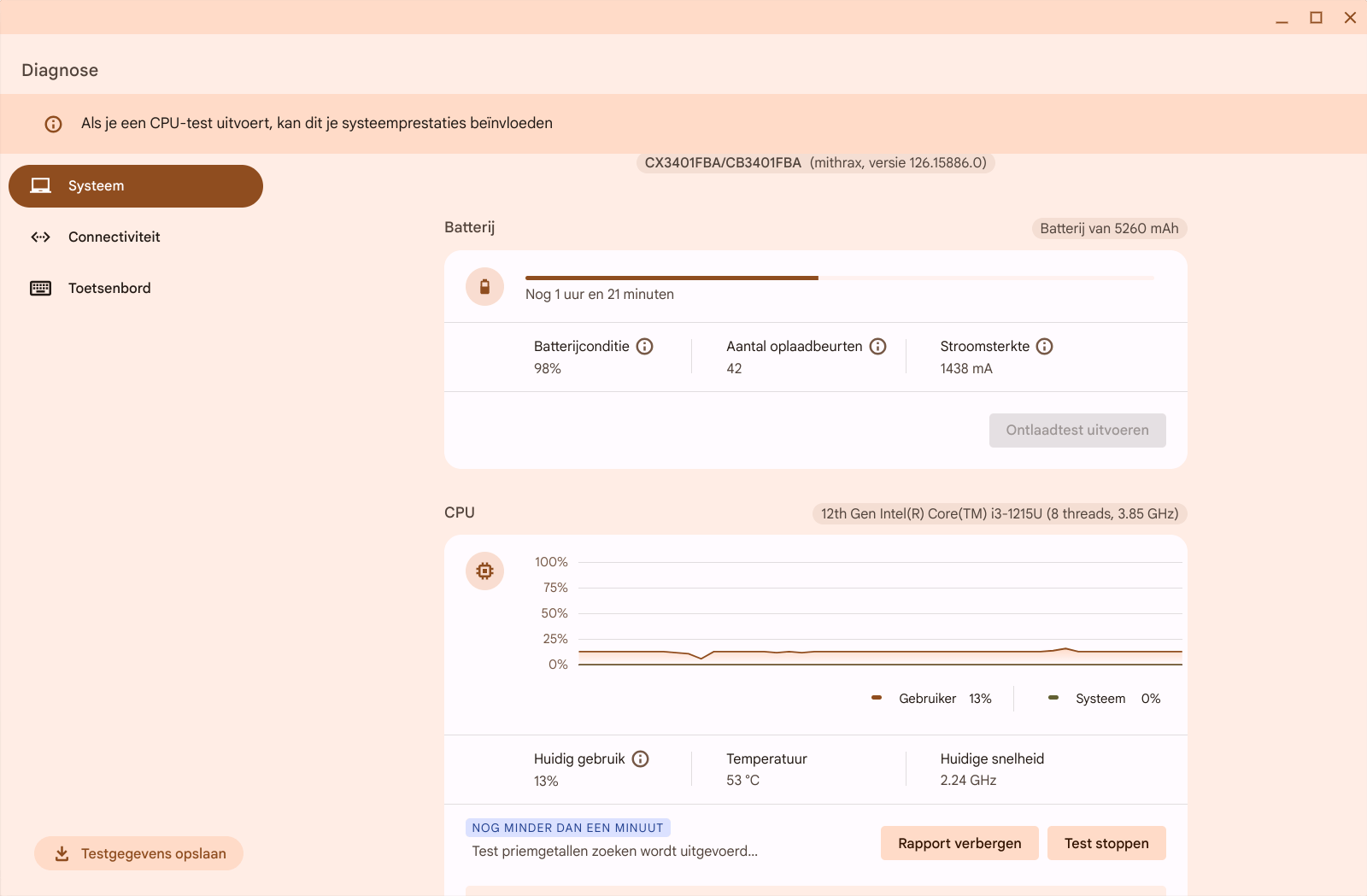Screen dimensions: 1367x896
Task: Click the current value '1438 mA'
Action: (966, 368)
